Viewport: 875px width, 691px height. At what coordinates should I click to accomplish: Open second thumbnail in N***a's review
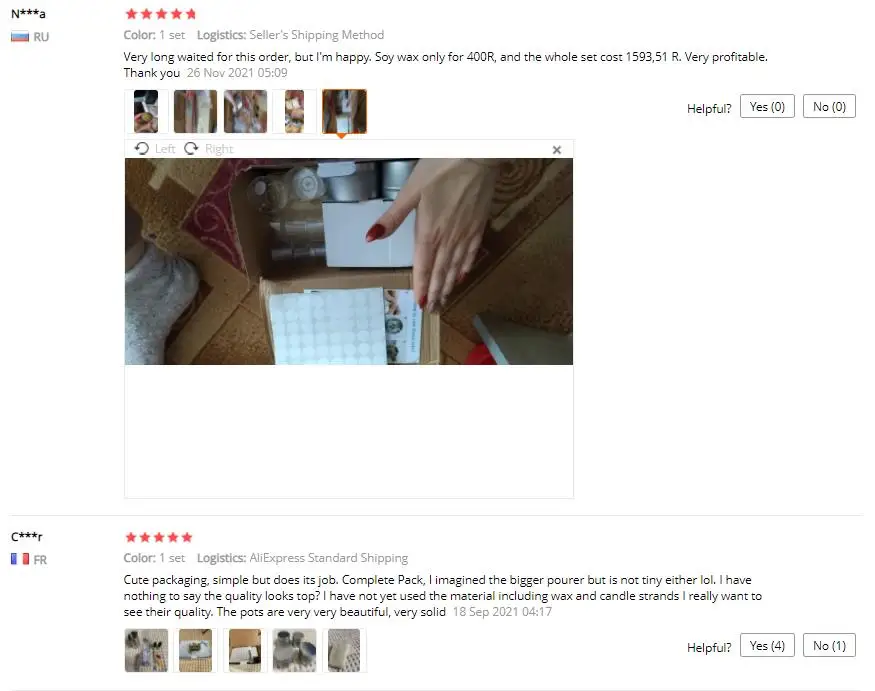195,111
